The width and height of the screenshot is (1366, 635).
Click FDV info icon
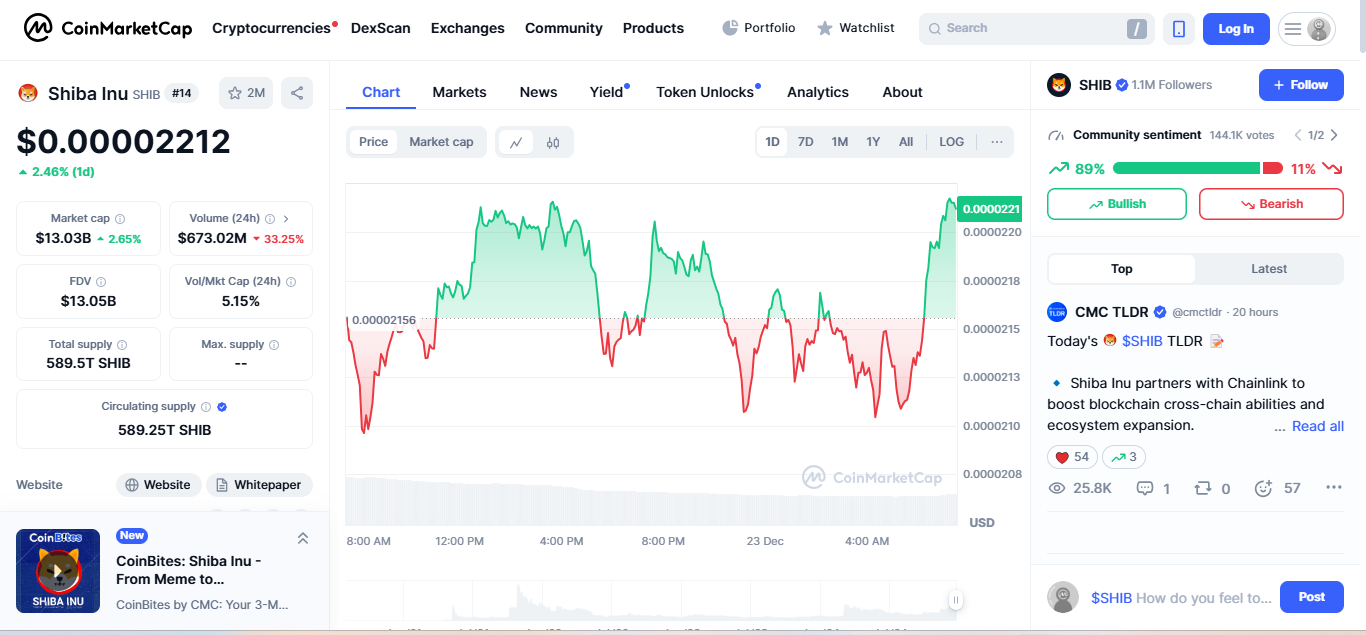click(x=101, y=282)
